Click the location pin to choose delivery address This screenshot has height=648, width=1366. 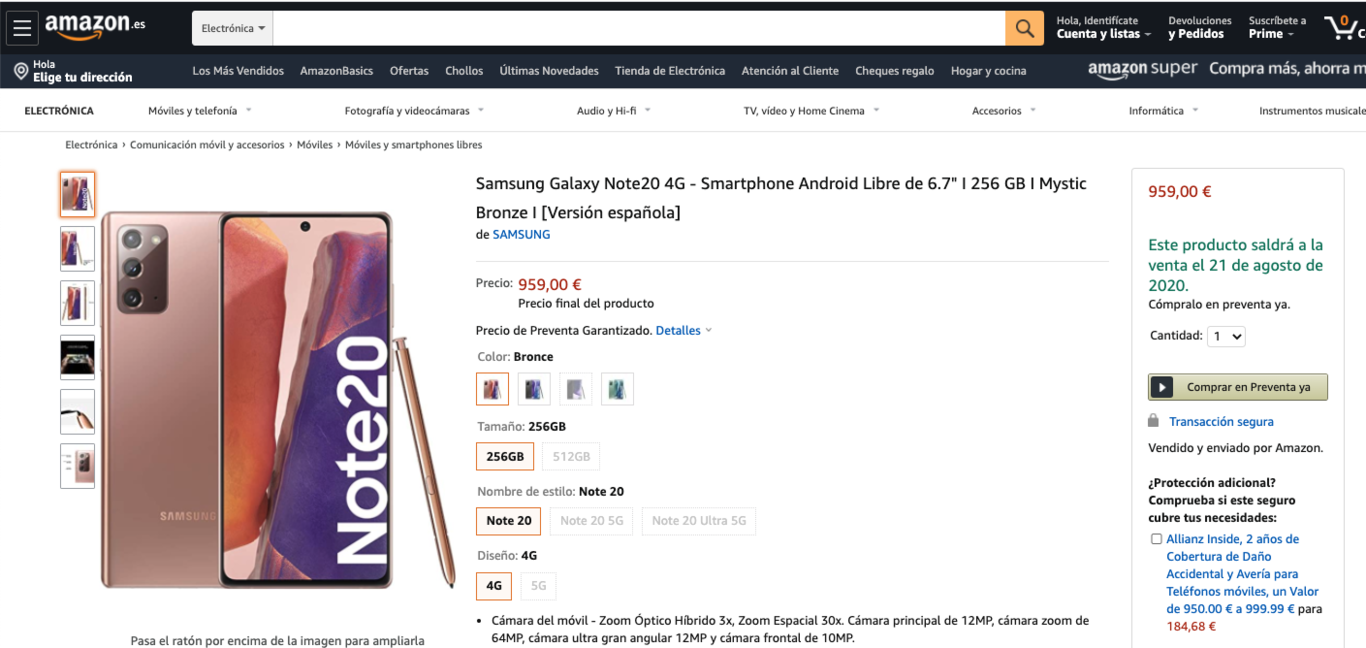tap(22, 71)
